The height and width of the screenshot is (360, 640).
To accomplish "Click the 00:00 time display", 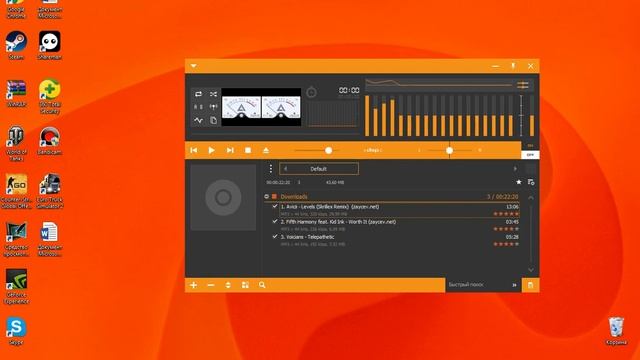I will 349,90.
